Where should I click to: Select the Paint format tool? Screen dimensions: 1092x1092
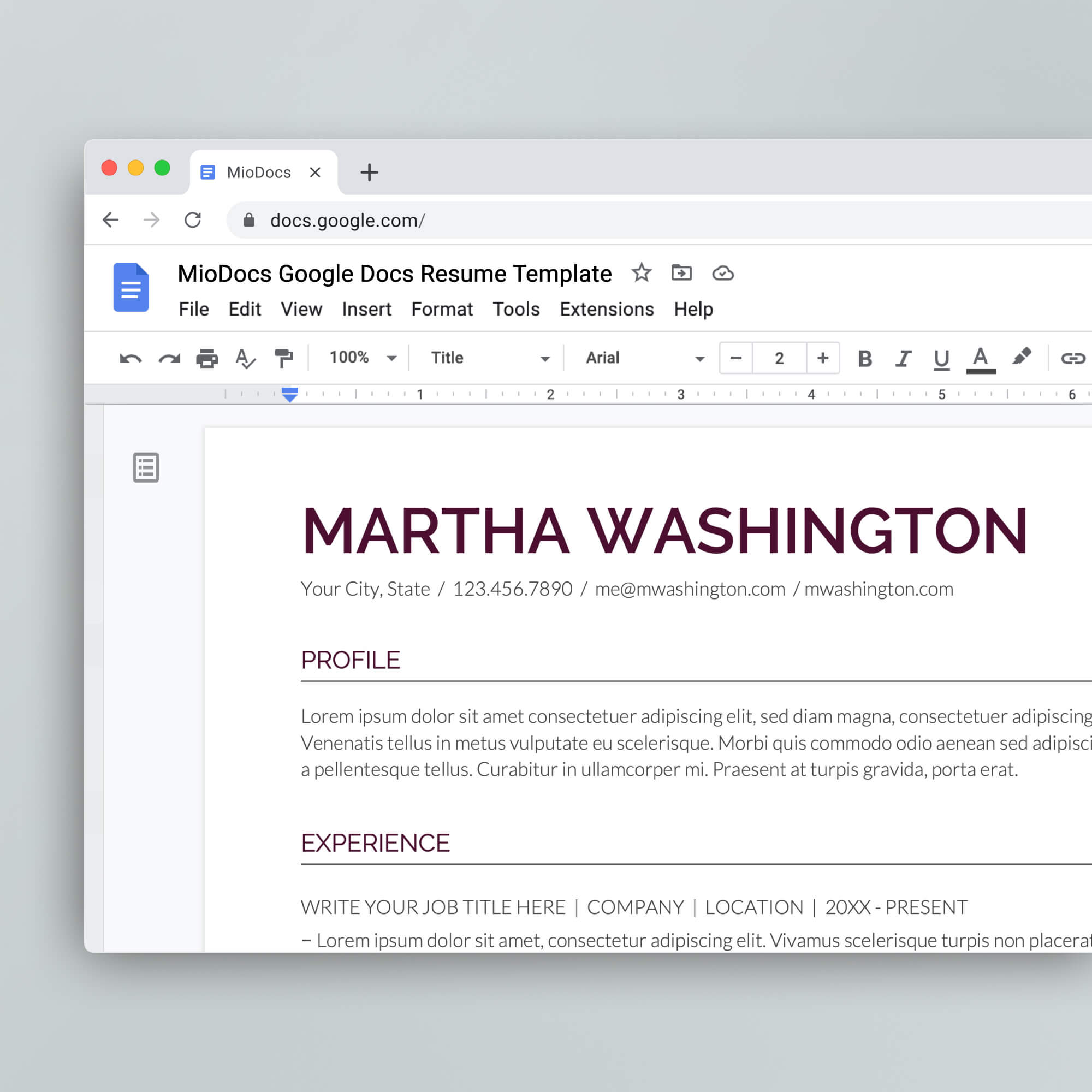284,358
